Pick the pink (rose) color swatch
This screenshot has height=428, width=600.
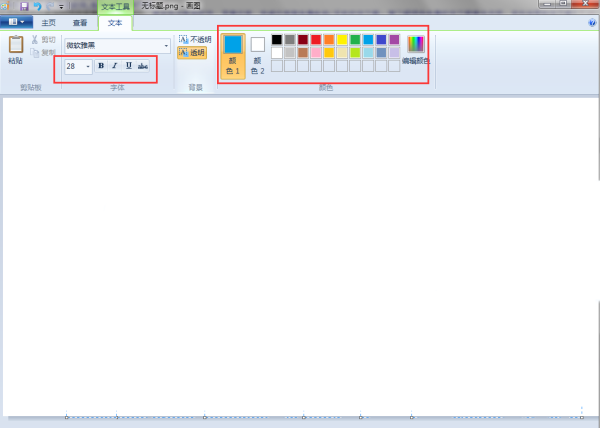click(x=316, y=52)
